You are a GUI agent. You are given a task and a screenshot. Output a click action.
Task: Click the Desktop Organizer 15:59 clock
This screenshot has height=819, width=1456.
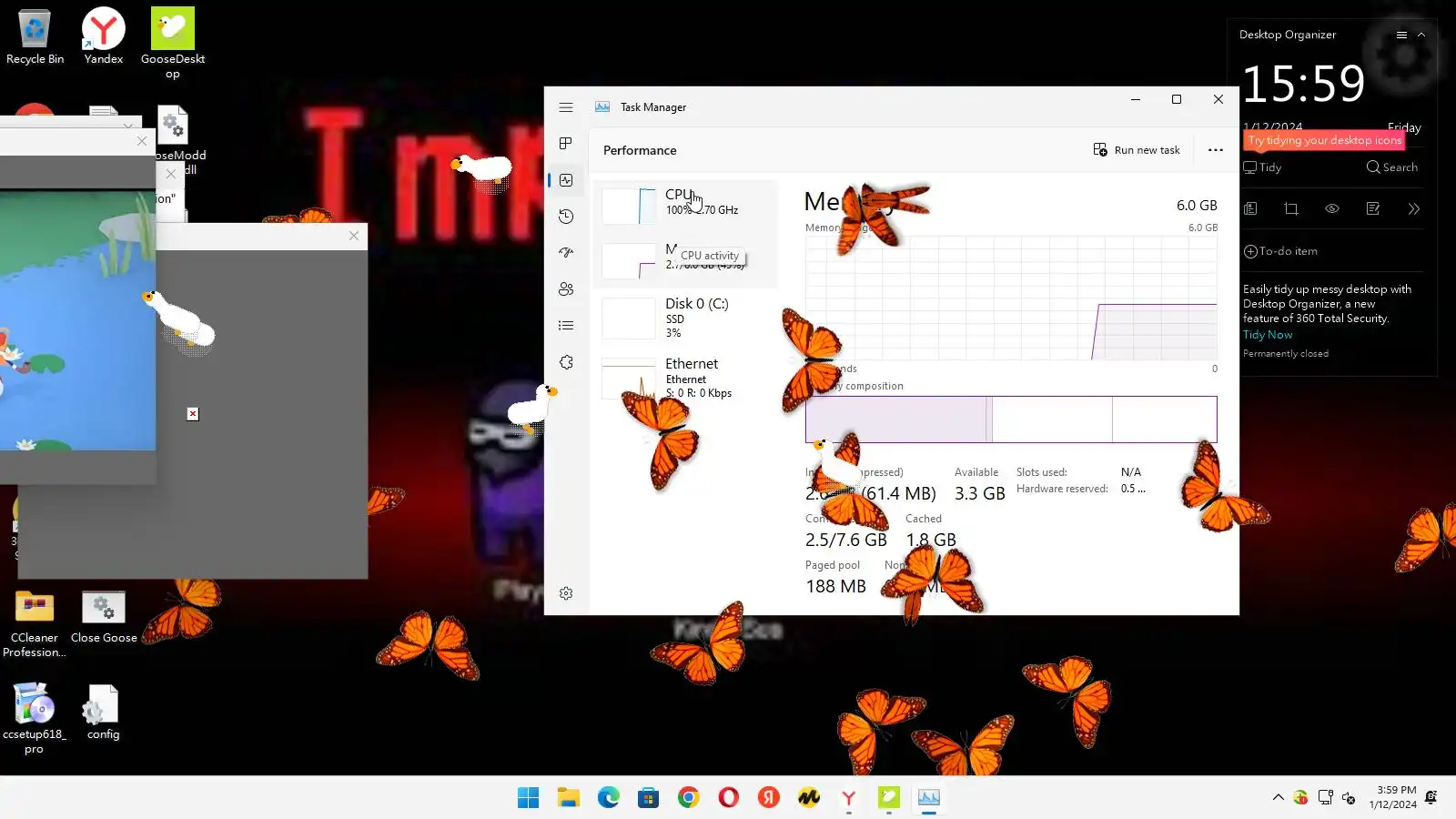point(1303,84)
